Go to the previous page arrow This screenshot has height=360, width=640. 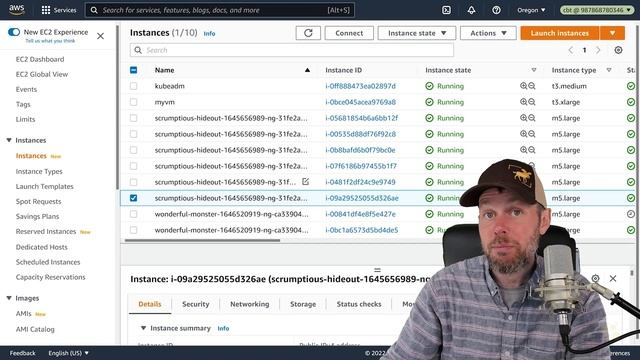(x=571, y=50)
